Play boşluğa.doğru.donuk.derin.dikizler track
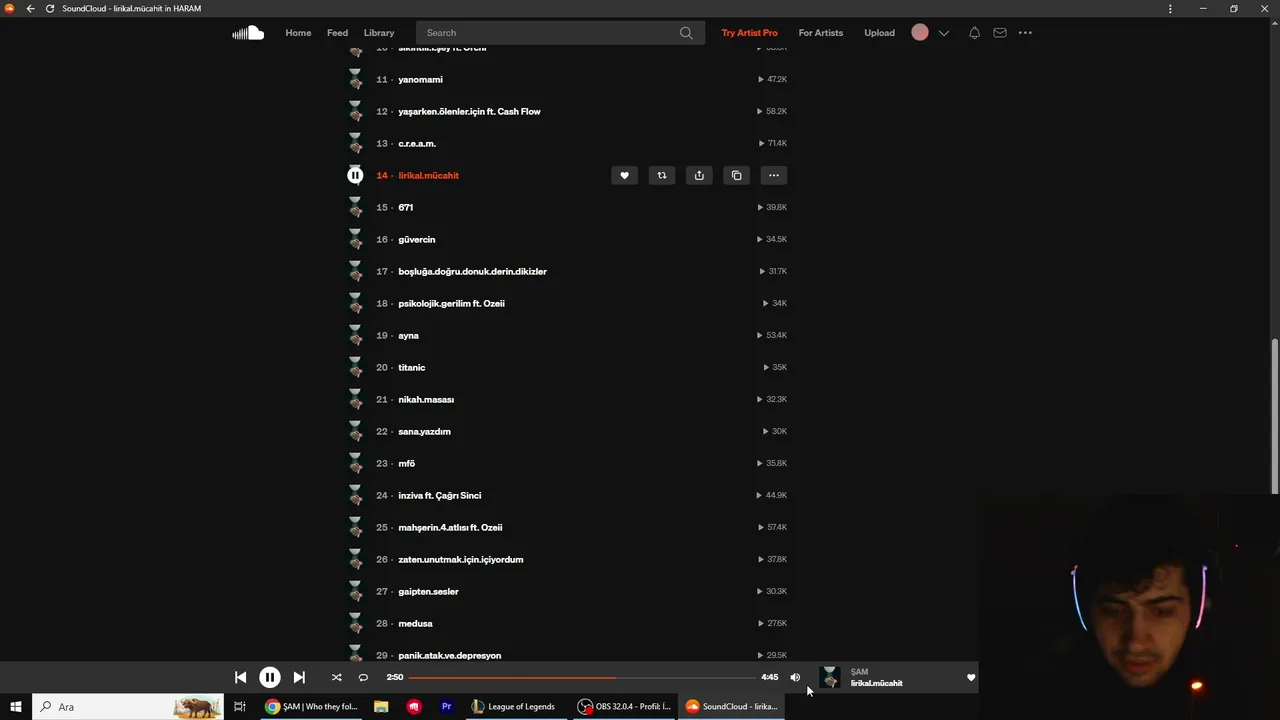 (472, 271)
